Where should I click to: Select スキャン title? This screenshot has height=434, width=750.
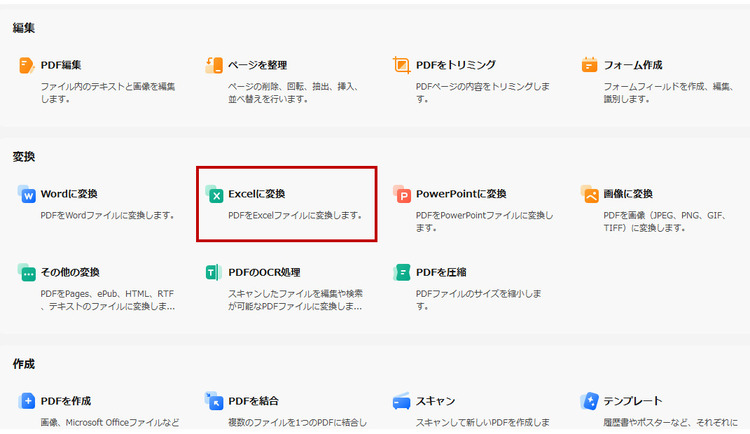point(435,401)
